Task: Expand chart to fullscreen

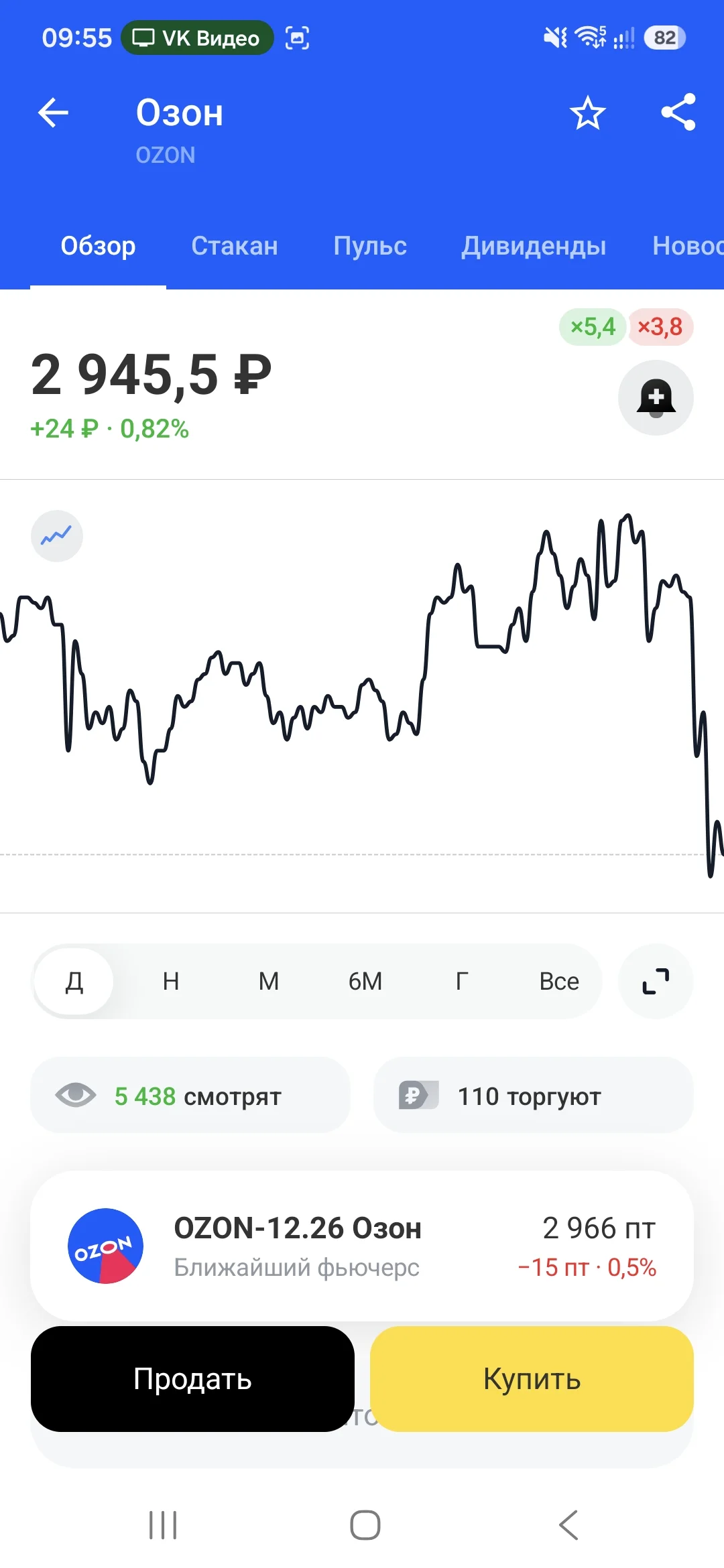Action: (x=656, y=981)
